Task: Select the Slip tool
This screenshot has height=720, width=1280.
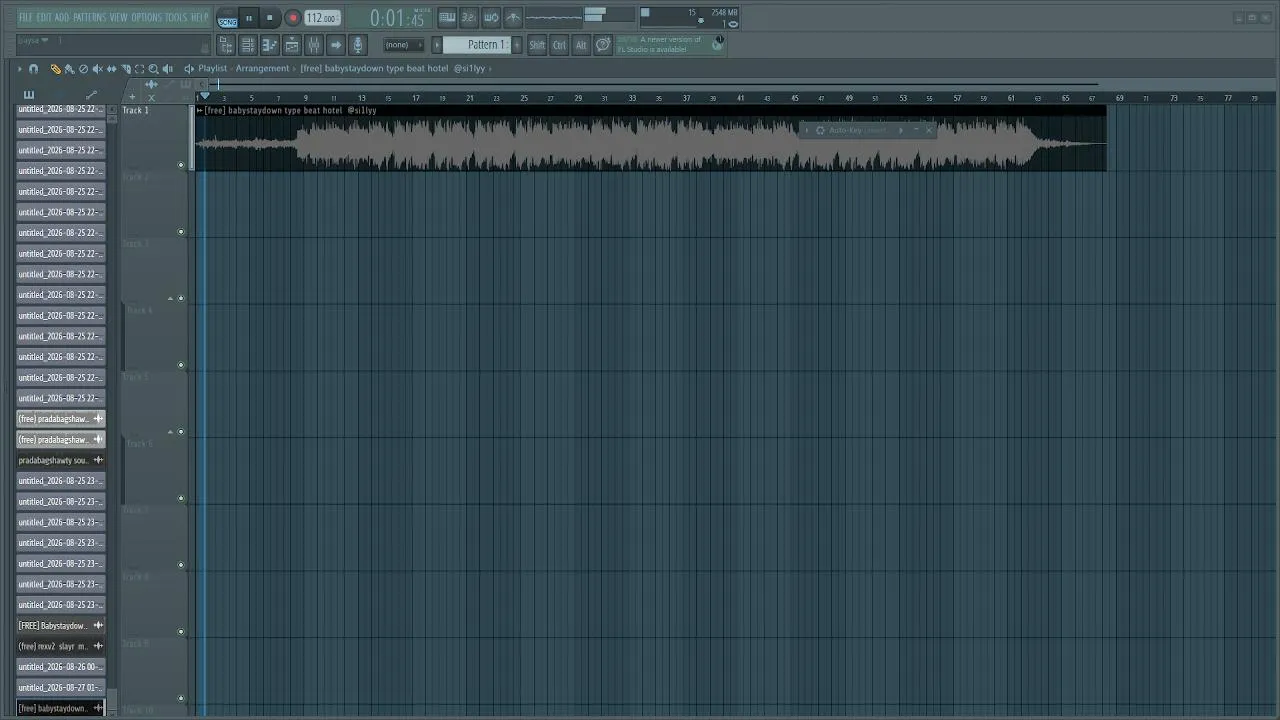Action: (x=111, y=69)
